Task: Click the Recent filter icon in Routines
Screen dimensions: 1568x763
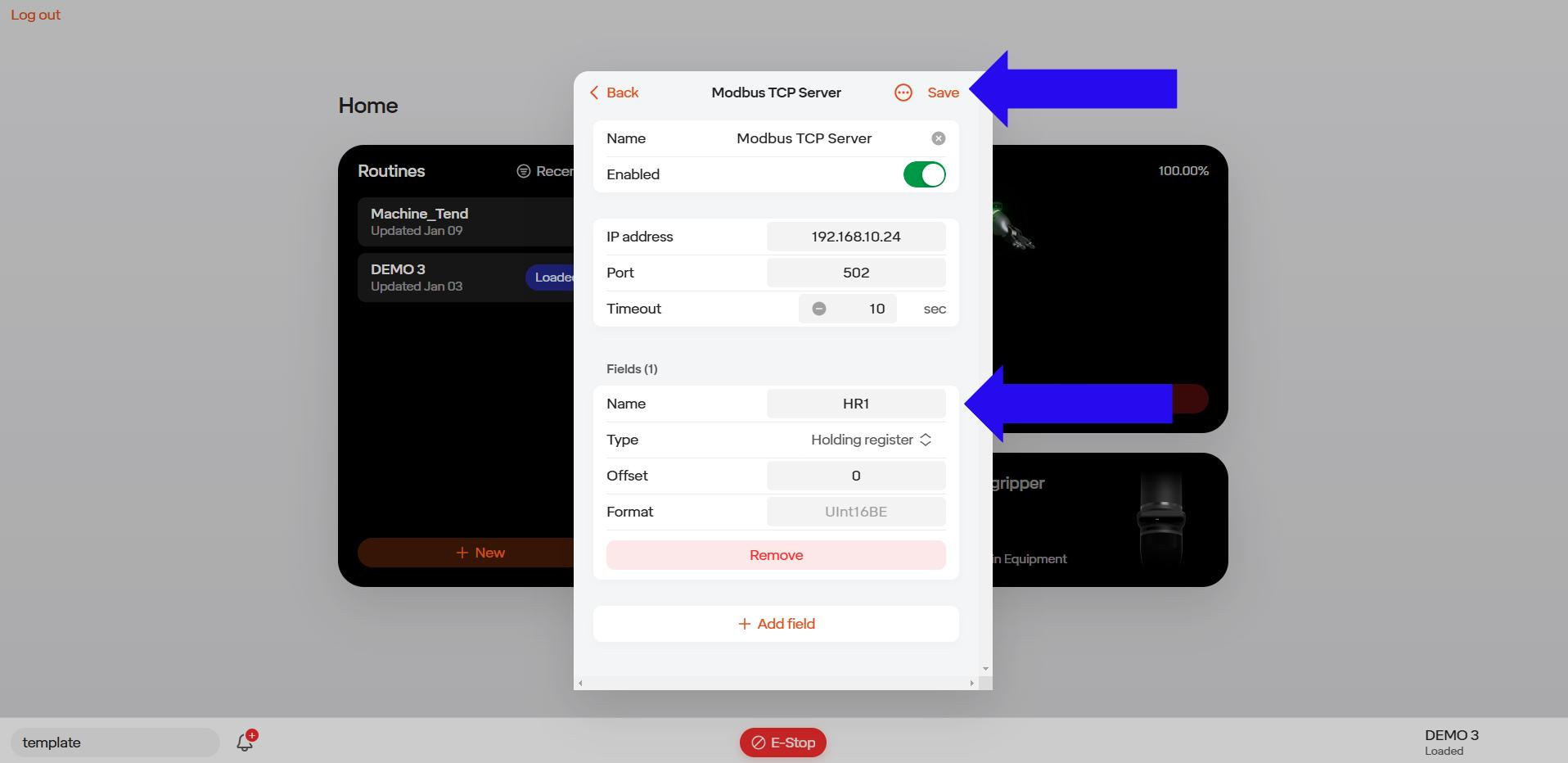Action: coord(524,171)
